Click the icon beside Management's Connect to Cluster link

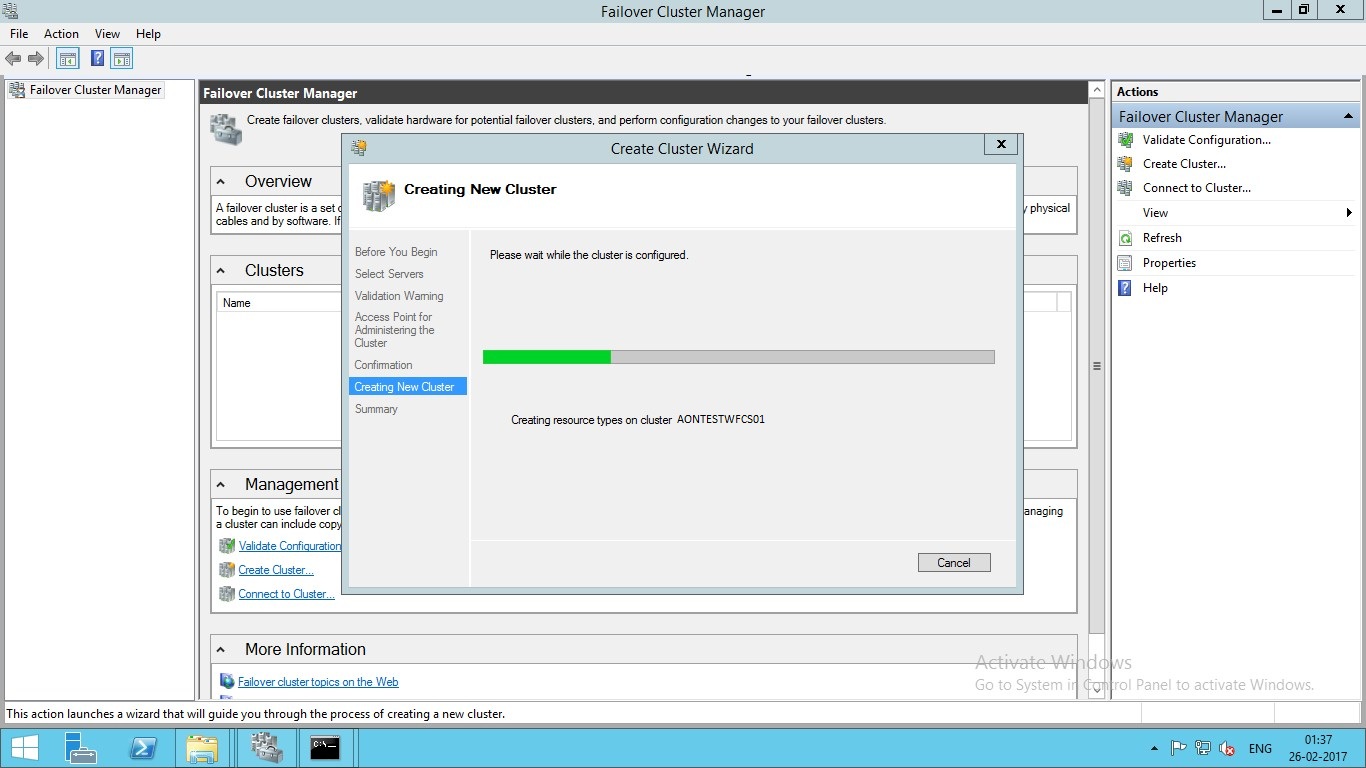[227, 594]
